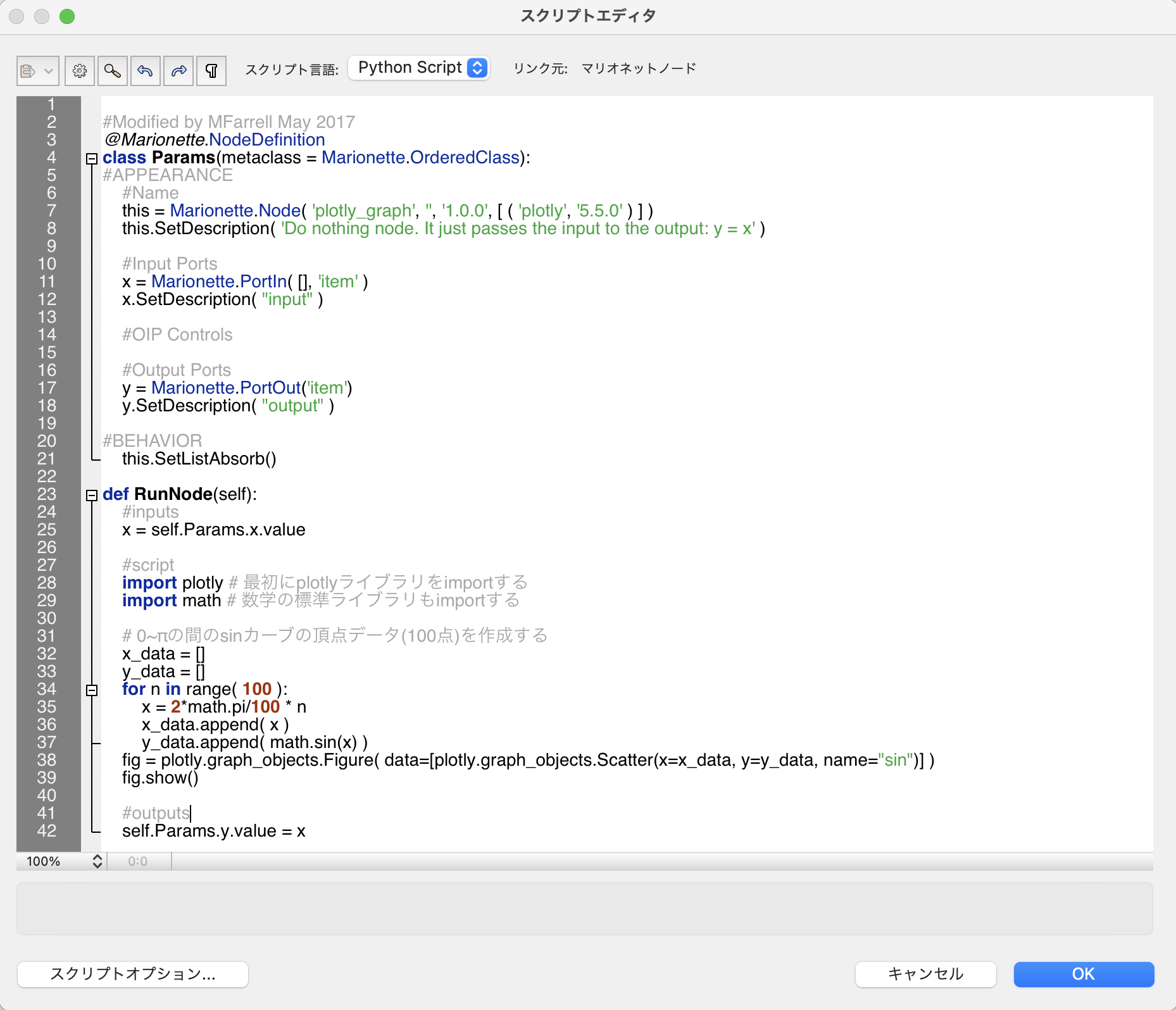Place cursor on the fig.show() line
This screenshot has width=1176, height=1010.
click(160, 778)
